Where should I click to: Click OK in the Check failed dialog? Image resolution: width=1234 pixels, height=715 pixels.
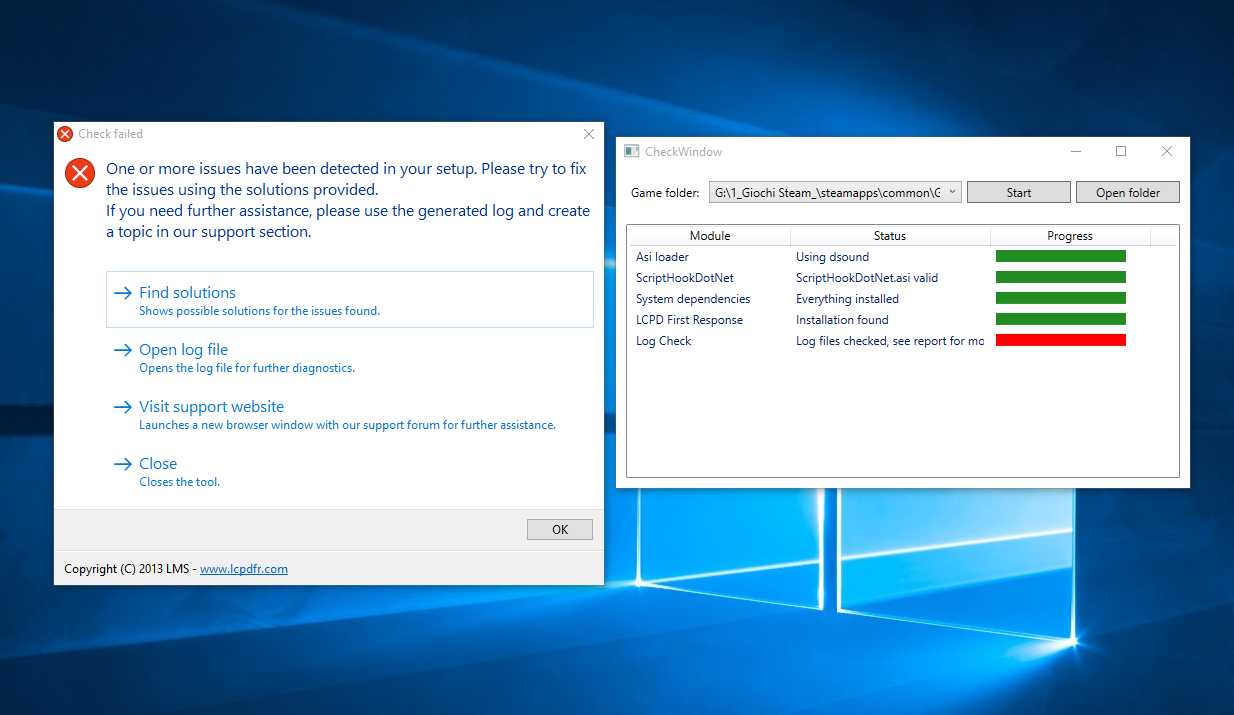click(559, 530)
